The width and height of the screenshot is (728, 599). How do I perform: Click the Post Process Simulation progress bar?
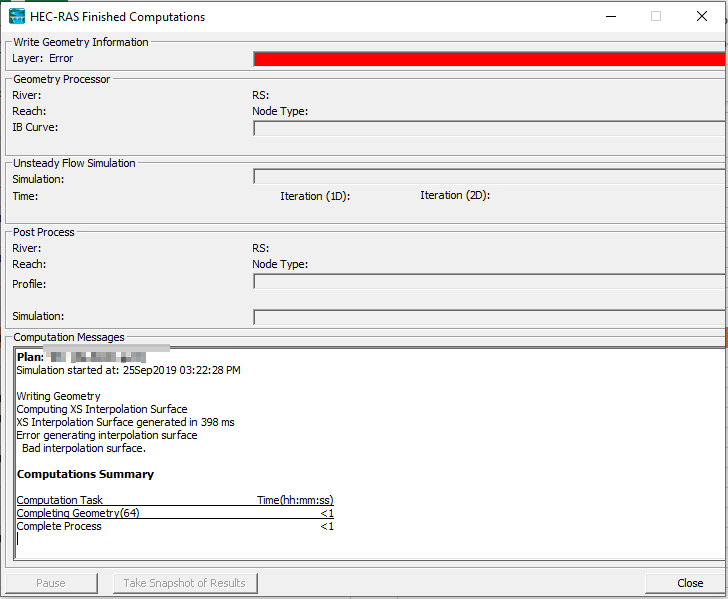click(490, 317)
